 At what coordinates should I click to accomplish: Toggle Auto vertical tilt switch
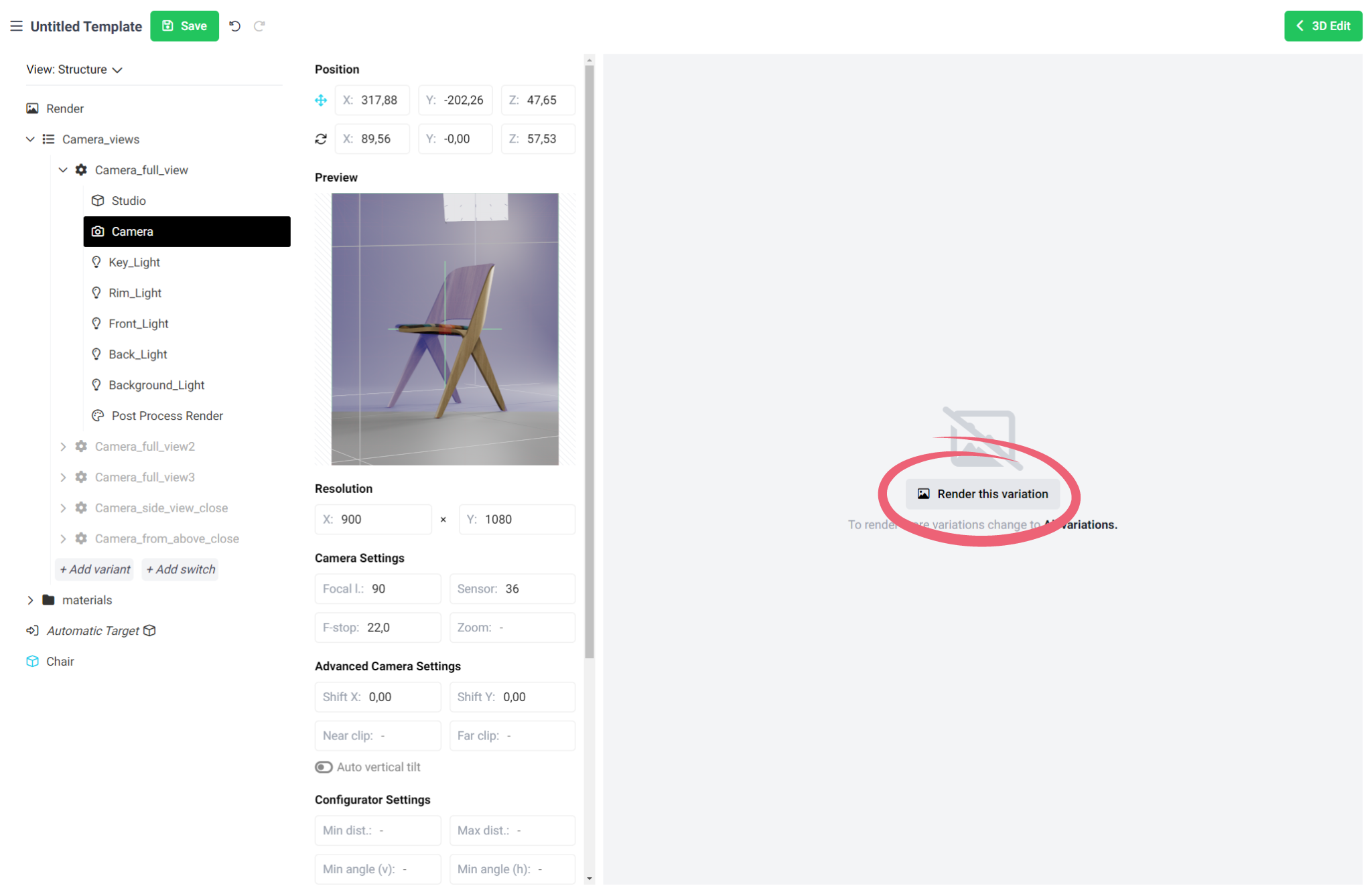click(324, 767)
